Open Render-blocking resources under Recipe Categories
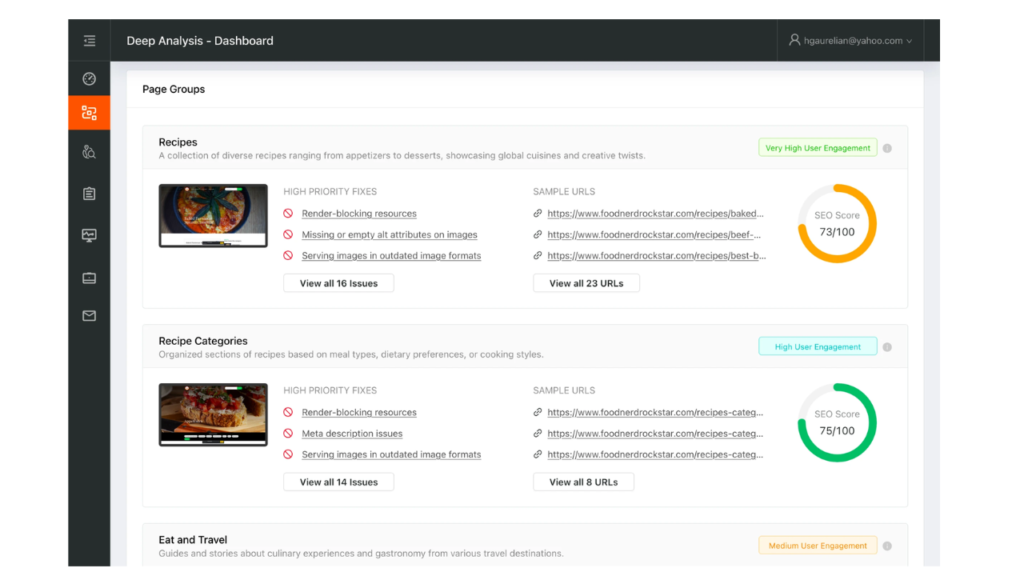The width and height of the screenshot is (1024, 576). tap(359, 412)
